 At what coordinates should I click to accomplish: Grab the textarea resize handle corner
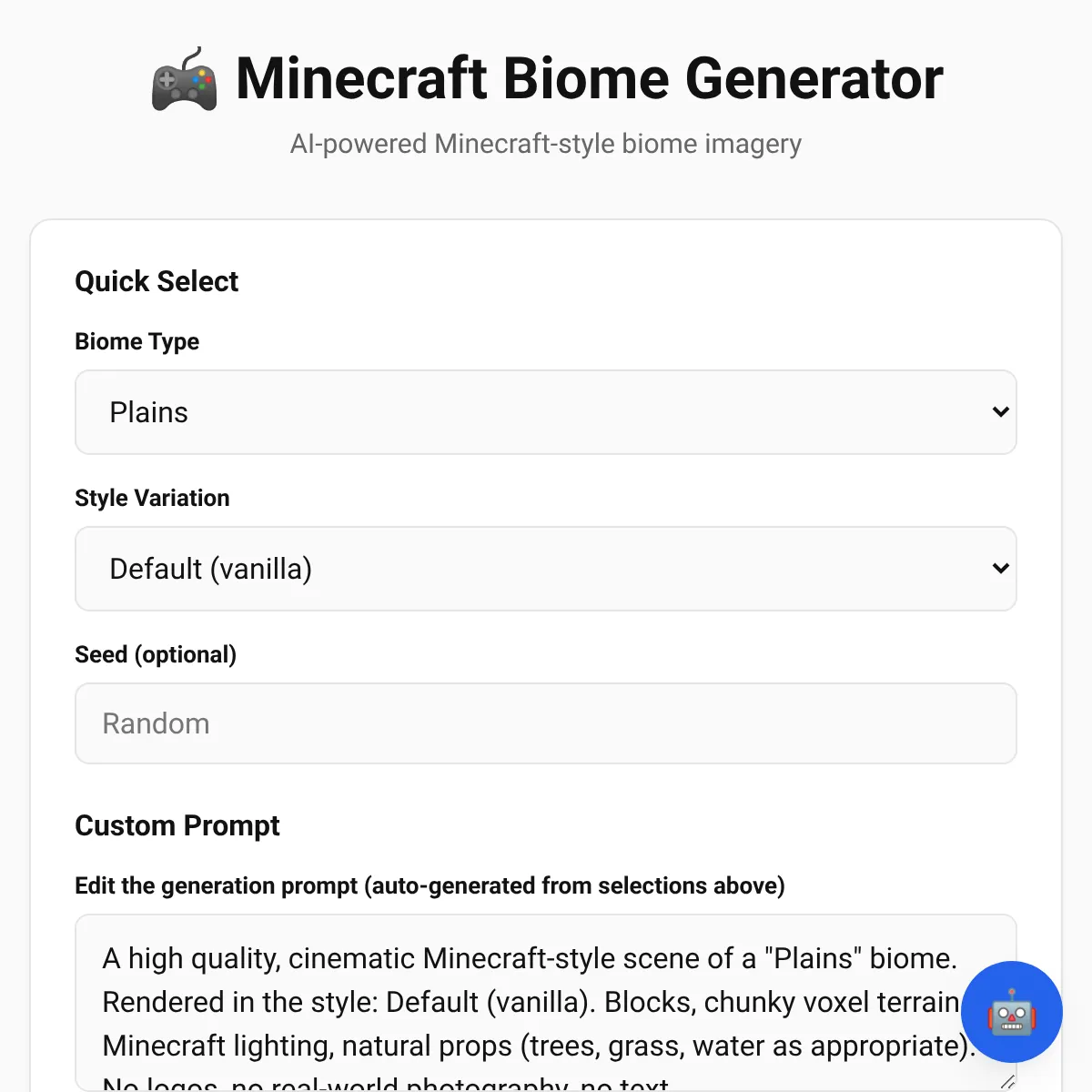[x=1006, y=1082]
